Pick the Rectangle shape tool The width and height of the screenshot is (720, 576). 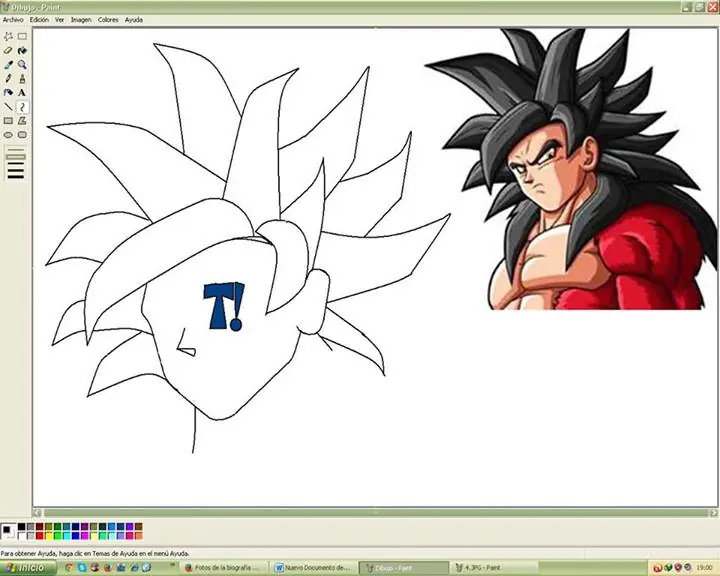click(8, 121)
